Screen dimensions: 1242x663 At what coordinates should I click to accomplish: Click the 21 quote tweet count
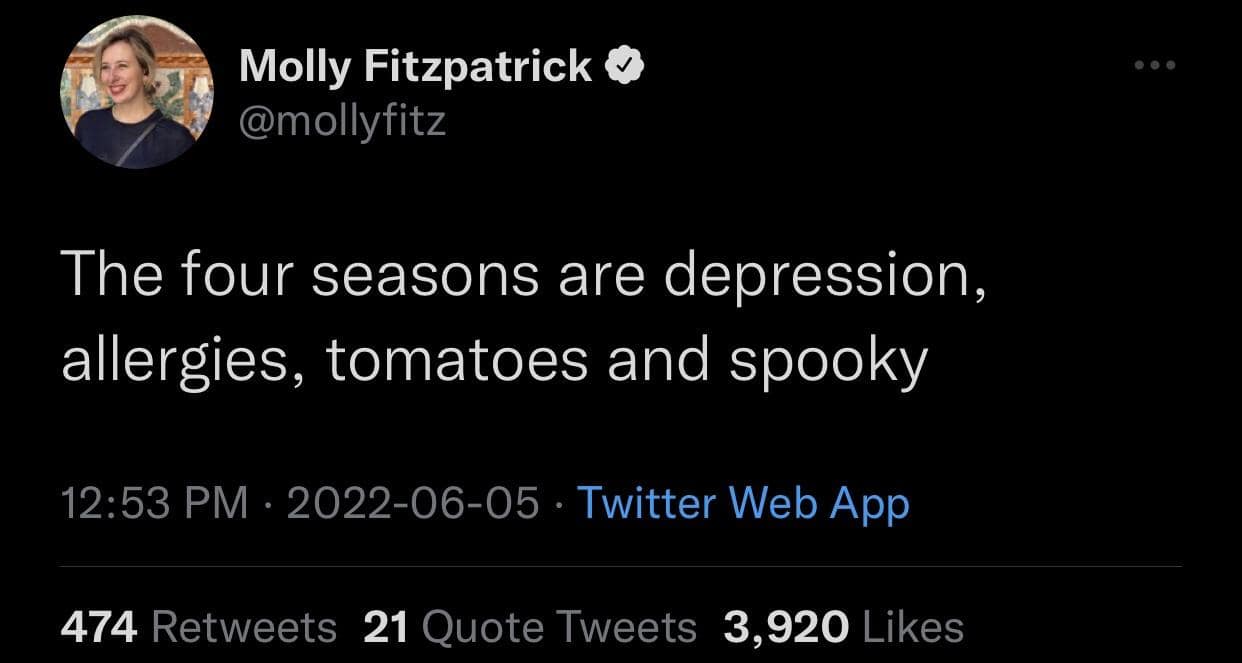(x=385, y=627)
